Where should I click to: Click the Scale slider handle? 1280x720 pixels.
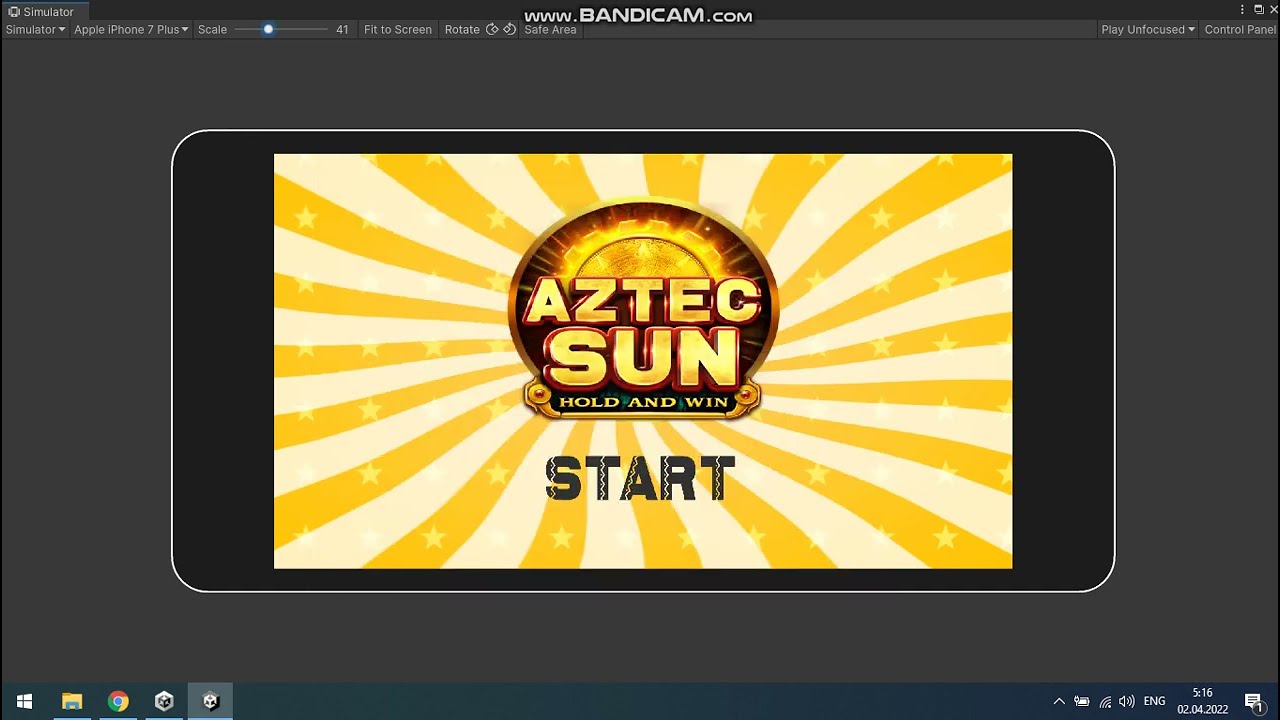[268, 30]
